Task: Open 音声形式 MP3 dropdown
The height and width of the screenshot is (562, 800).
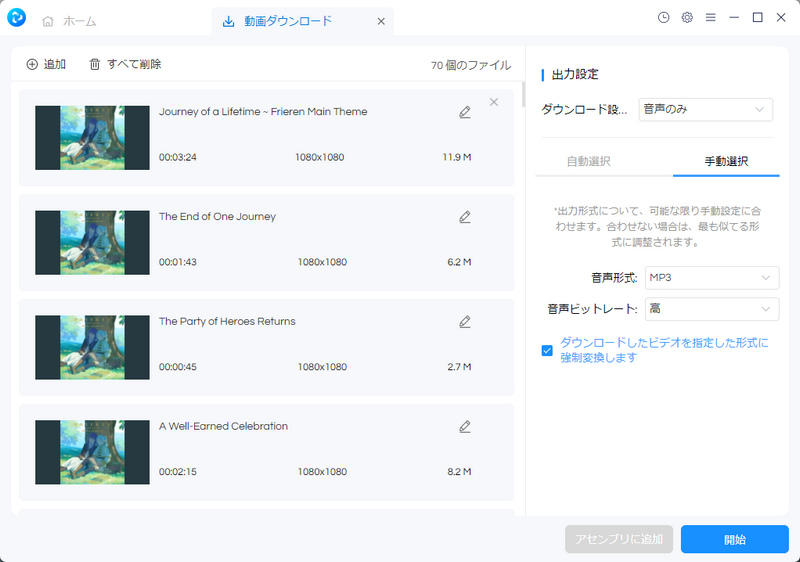Action: 712,278
